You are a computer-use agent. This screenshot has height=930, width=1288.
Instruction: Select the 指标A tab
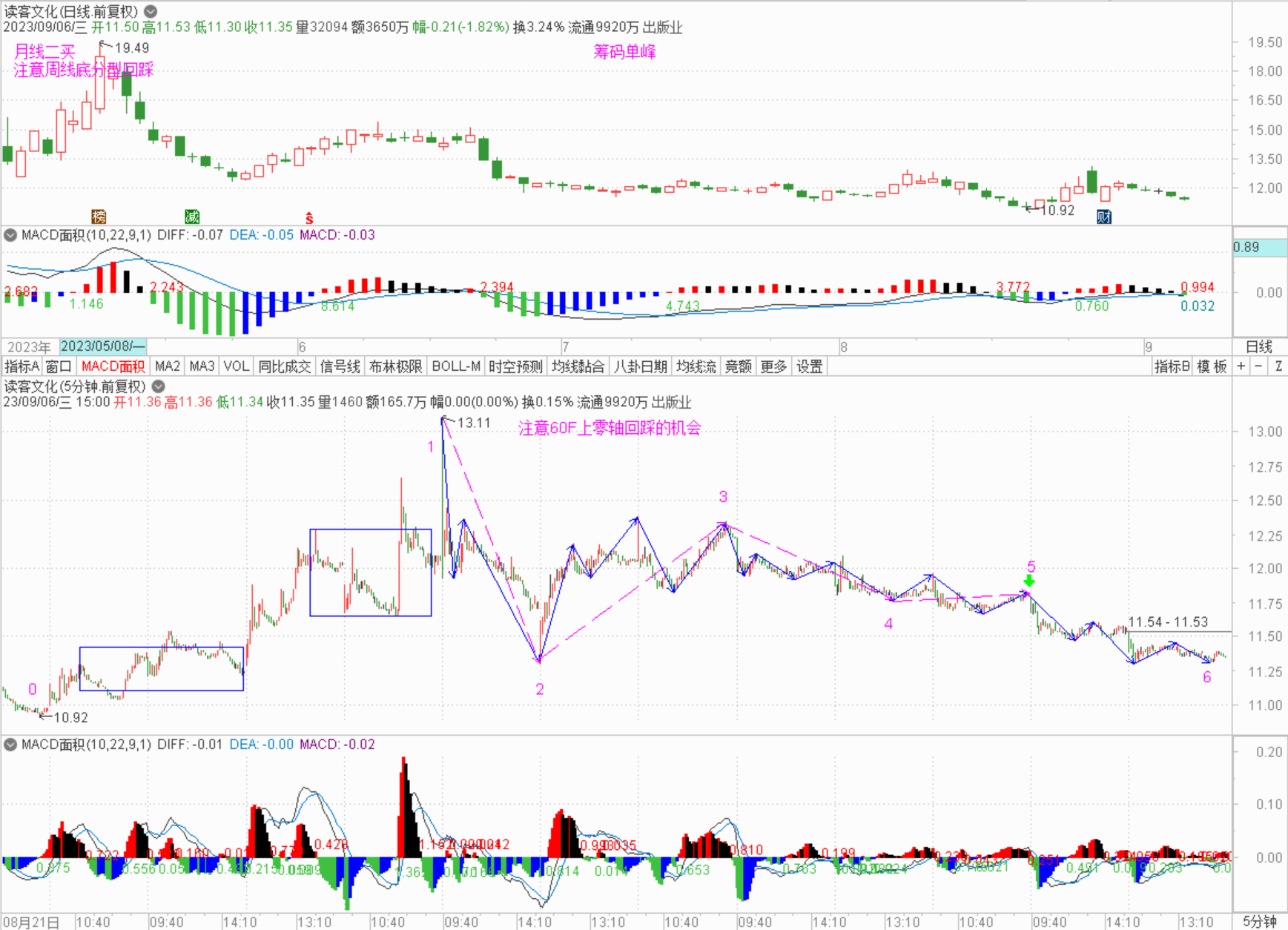[x=22, y=366]
